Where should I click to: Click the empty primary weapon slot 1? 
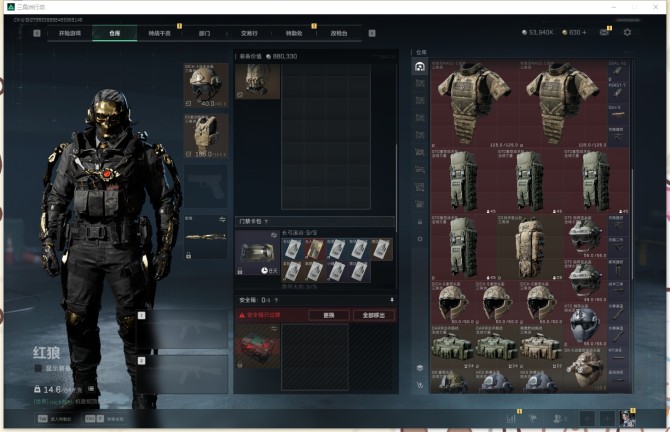pyautogui.click(x=183, y=329)
